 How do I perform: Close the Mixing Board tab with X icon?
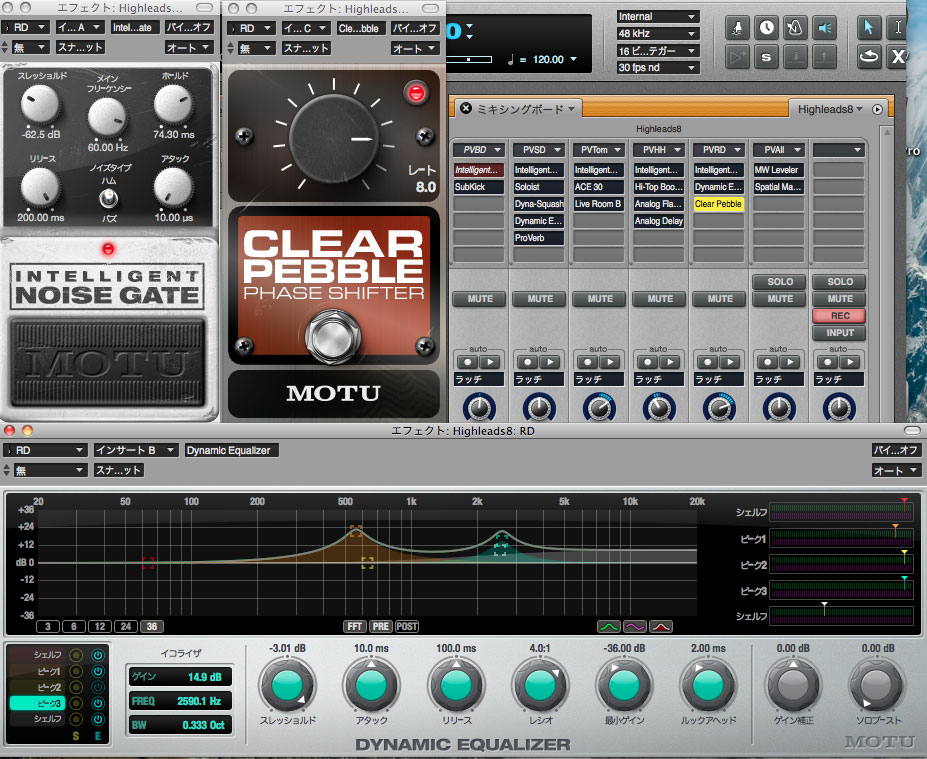pos(466,108)
